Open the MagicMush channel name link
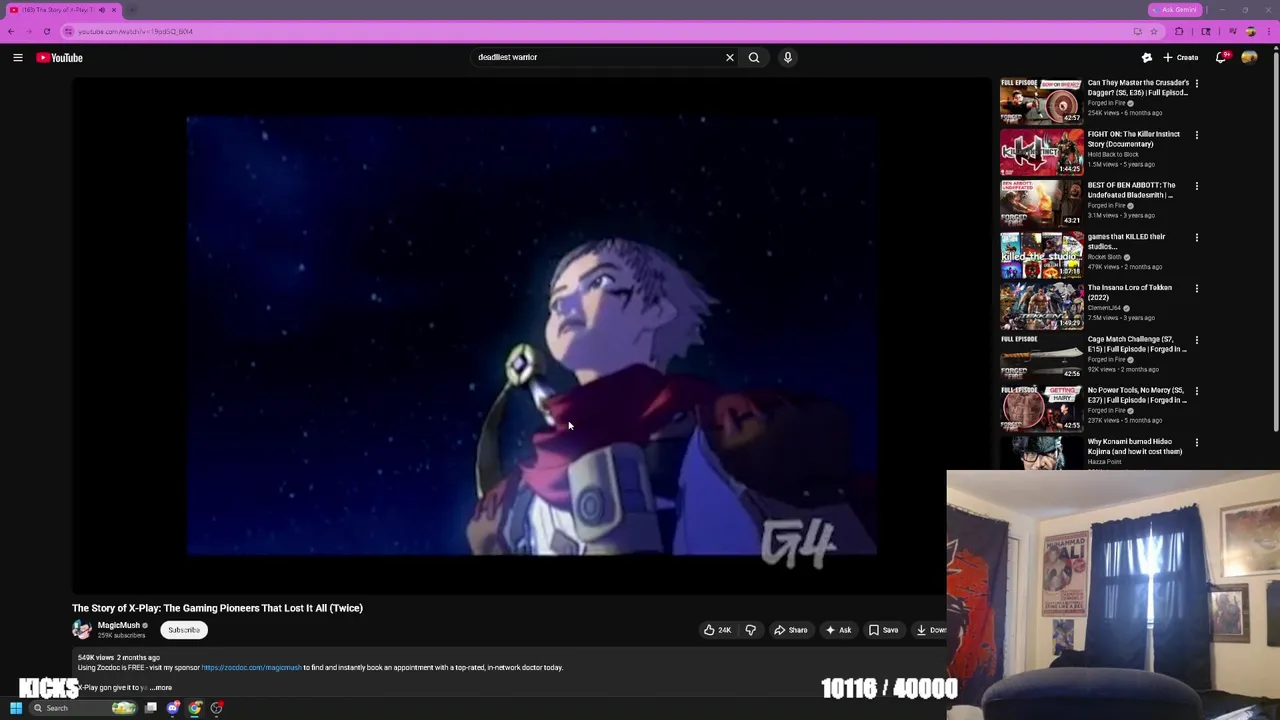 [119, 626]
